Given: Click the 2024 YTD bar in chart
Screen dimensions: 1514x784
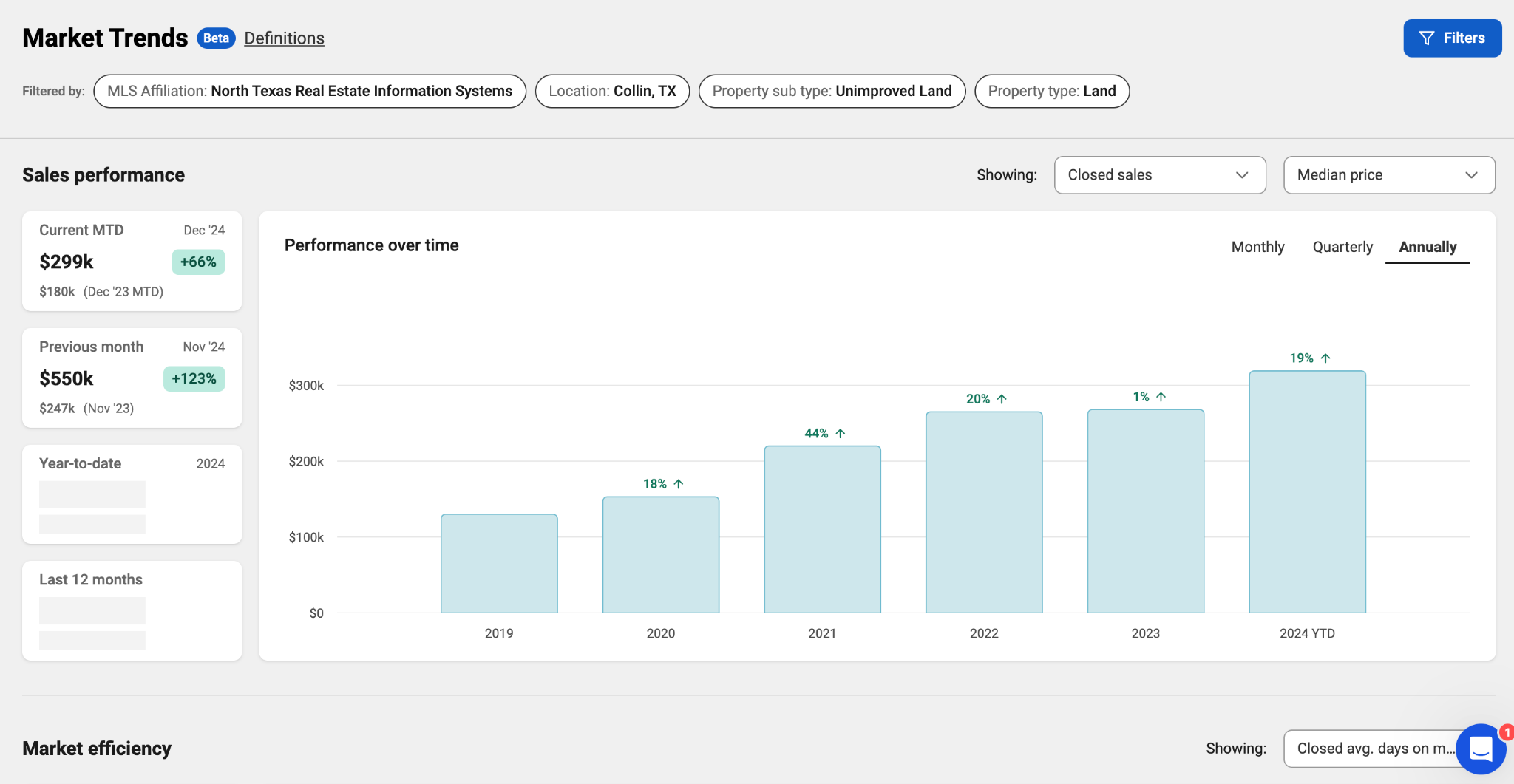Looking at the screenshot, I should (x=1306, y=492).
